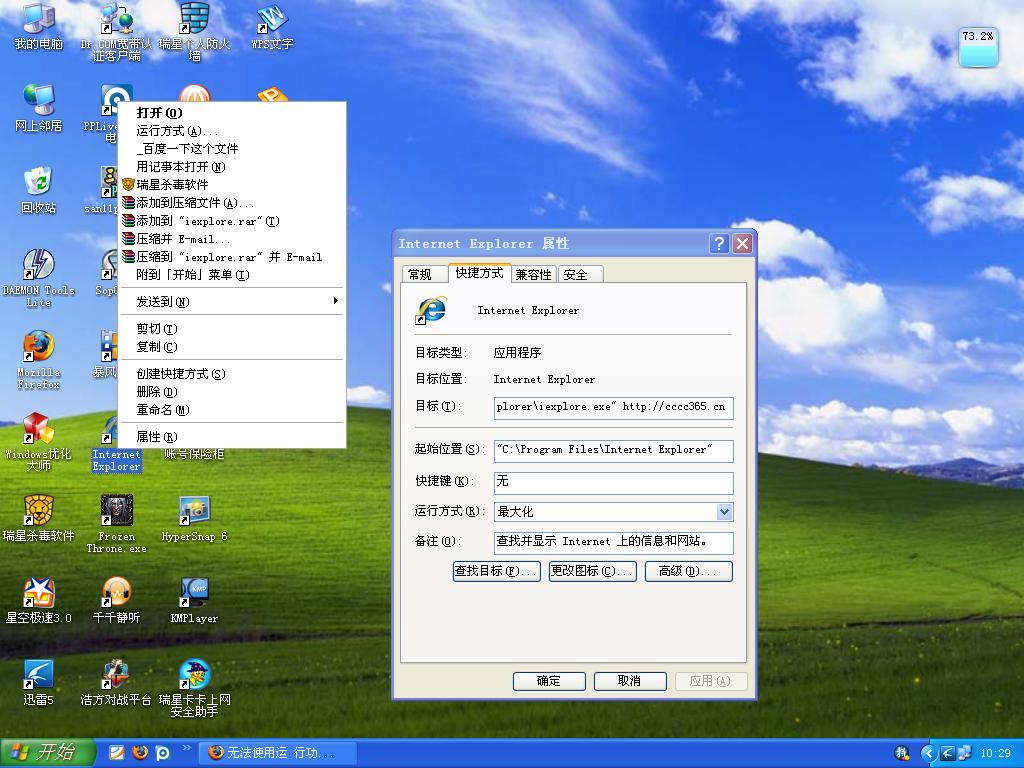Choose 创建快捷方式(S) menu entry
This screenshot has height=768, width=1024.
click(x=232, y=374)
